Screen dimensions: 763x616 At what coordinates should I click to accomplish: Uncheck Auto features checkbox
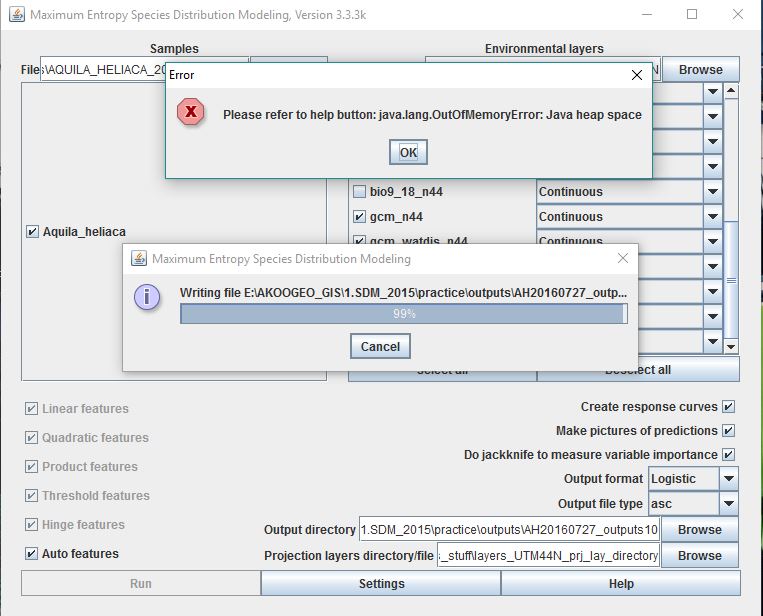tap(31, 553)
